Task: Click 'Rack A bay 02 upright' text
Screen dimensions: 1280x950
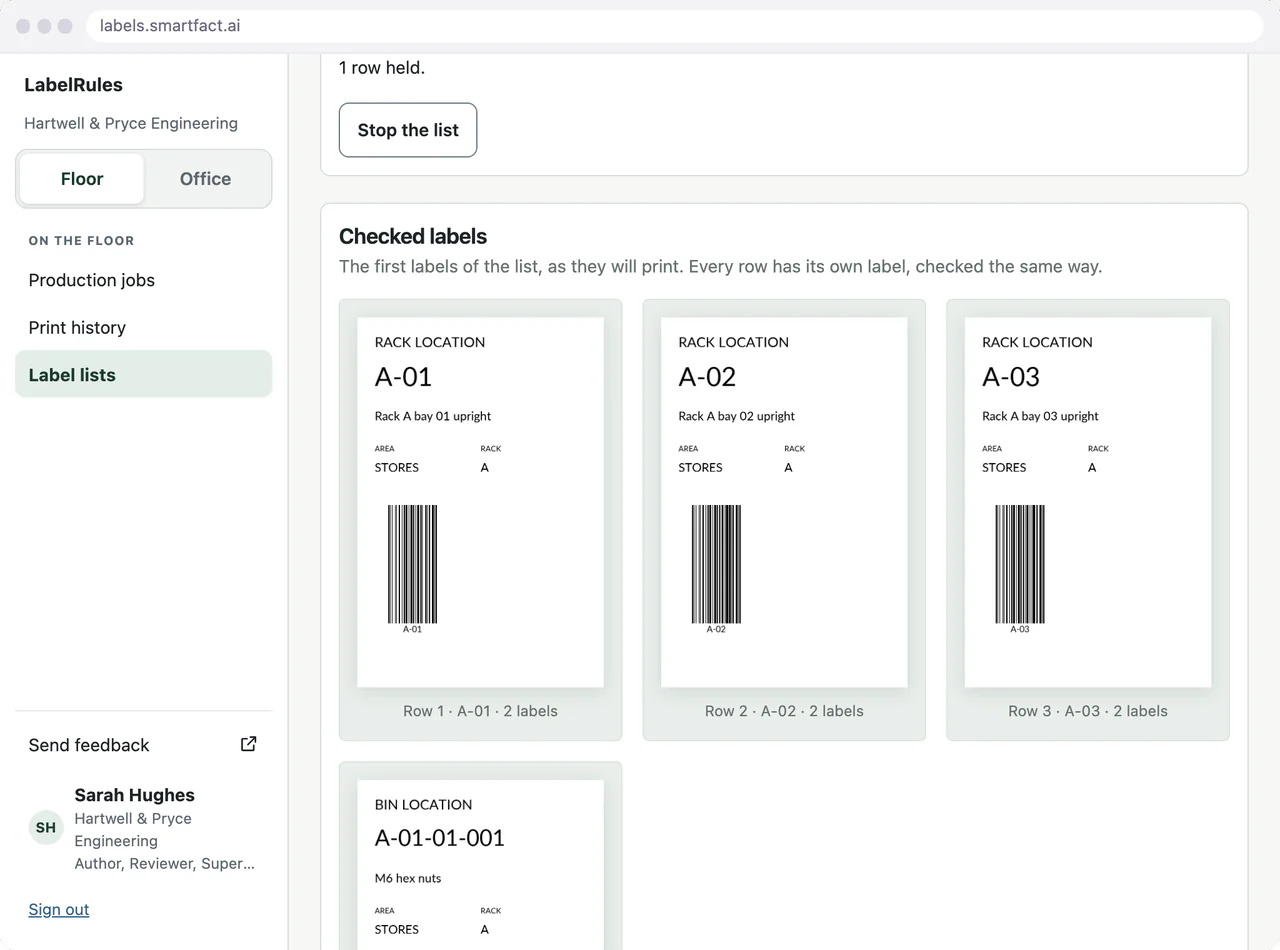Action: click(x=737, y=416)
